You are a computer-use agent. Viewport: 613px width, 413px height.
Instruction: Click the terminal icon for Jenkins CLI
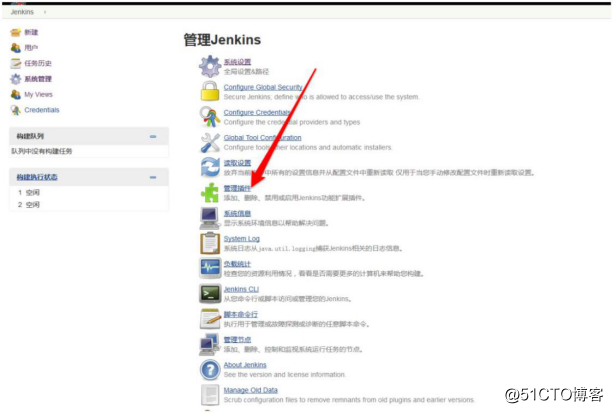pos(210,293)
